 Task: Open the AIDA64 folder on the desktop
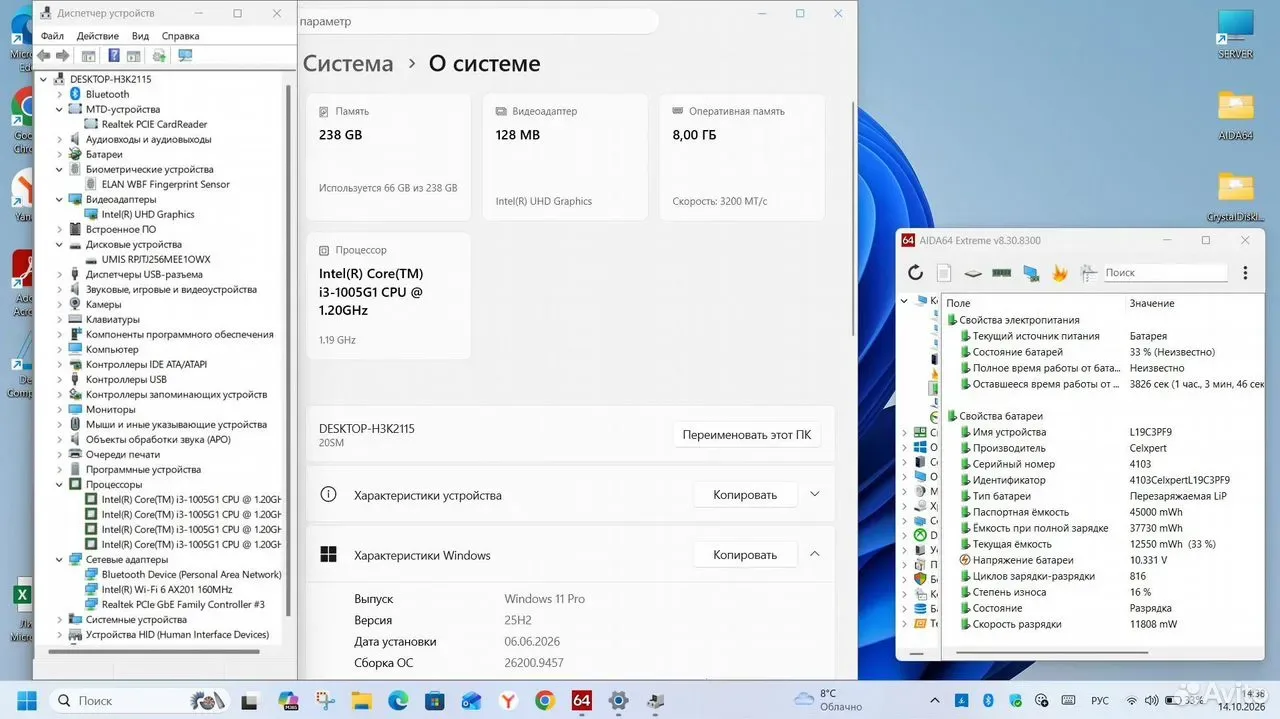(1236, 114)
